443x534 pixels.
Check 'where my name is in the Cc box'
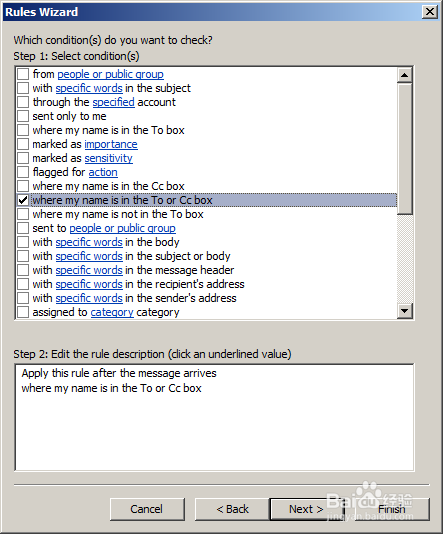23,186
